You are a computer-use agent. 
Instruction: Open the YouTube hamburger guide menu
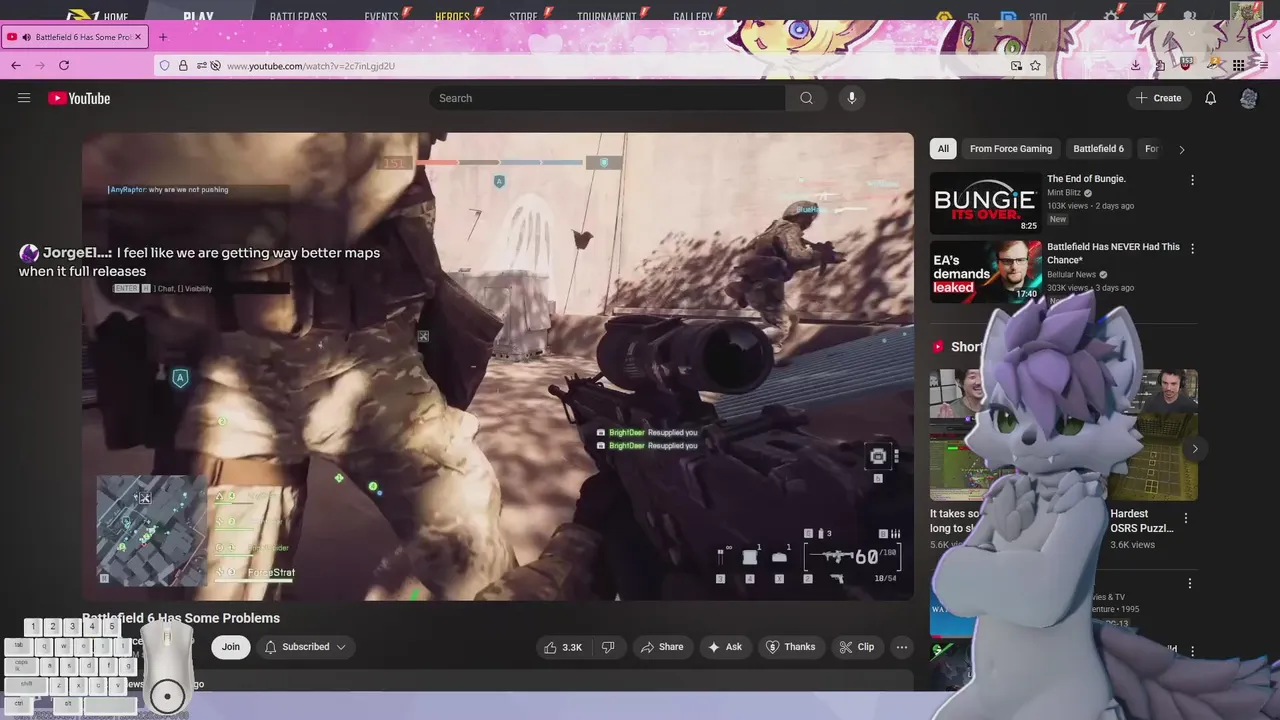[x=24, y=98]
